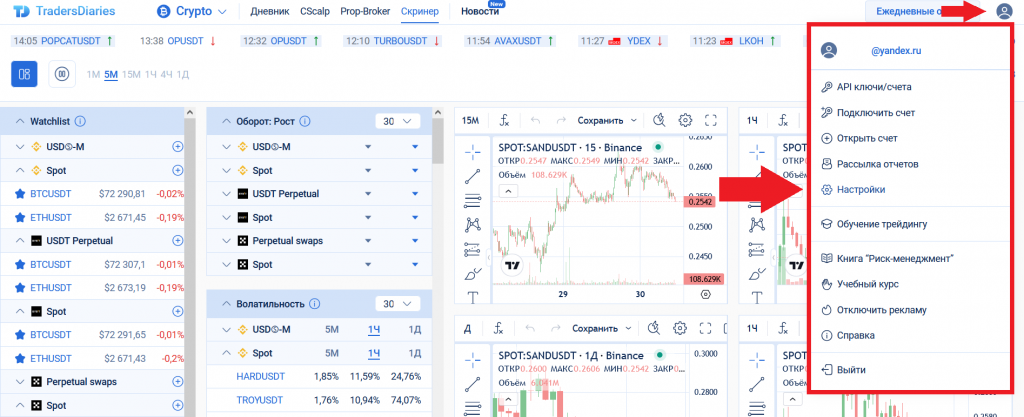Open the Prop-Broker tab
The width and height of the screenshot is (1024, 417).
365,11
